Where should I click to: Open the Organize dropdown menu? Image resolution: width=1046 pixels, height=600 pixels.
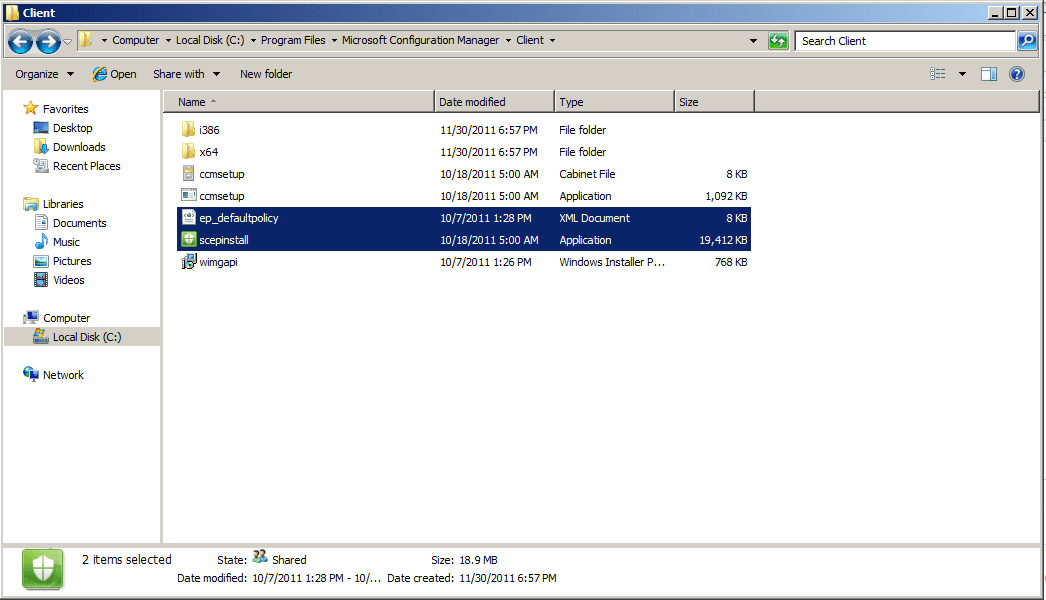click(44, 74)
